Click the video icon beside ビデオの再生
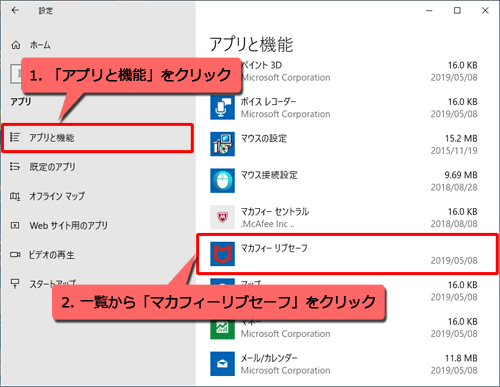 click(15, 255)
